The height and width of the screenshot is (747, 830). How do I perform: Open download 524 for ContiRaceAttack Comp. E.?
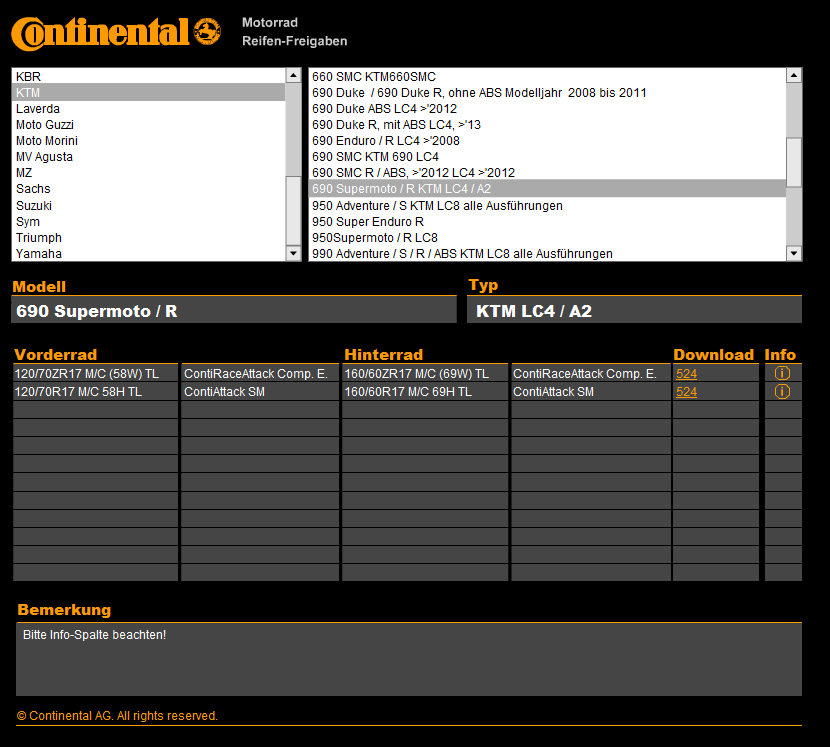click(686, 374)
